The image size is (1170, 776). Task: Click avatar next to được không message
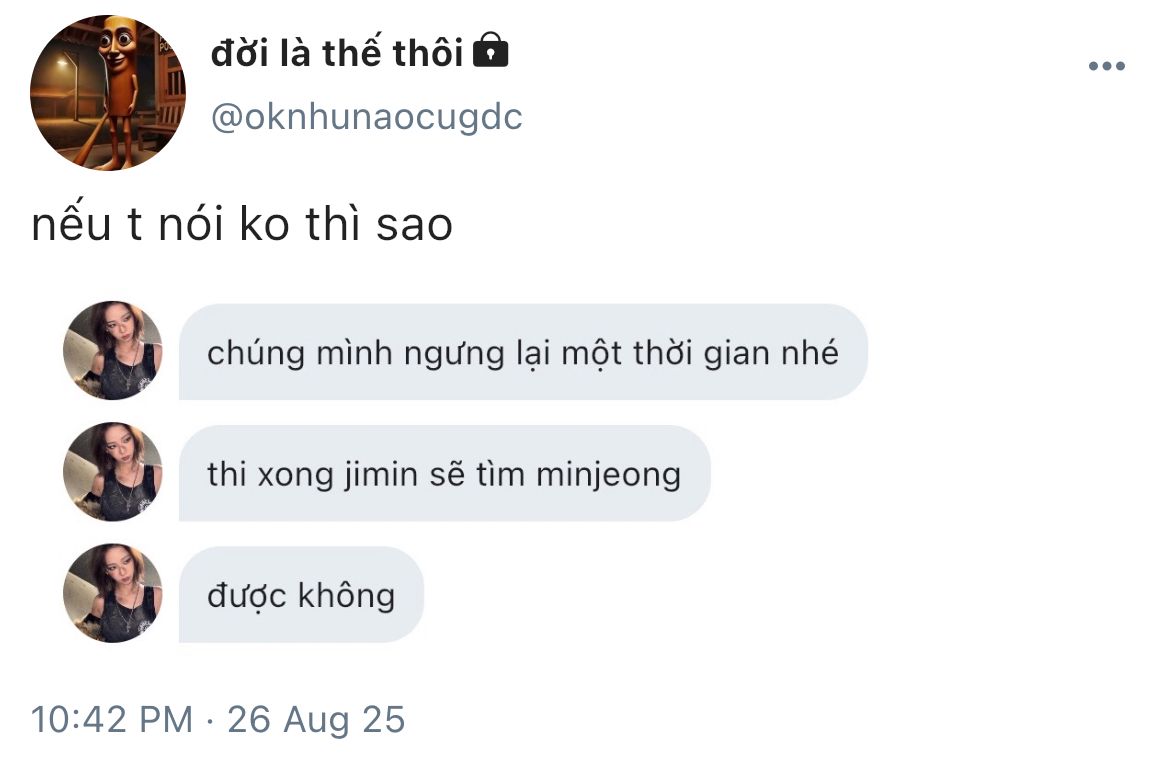click(x=113, y=593)
